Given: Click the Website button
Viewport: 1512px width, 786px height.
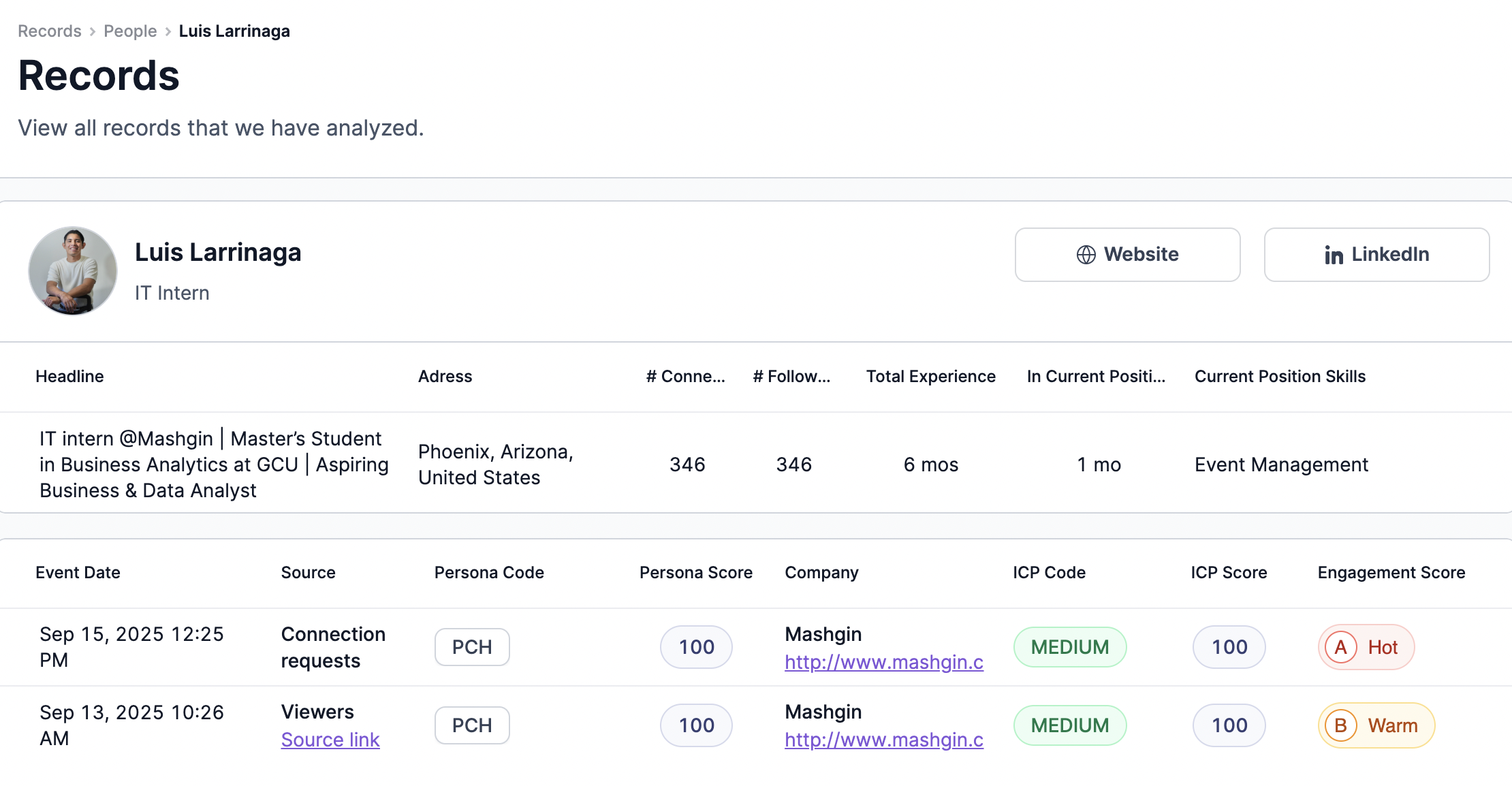Looking at the screenshot, I should click(1127, 255).
